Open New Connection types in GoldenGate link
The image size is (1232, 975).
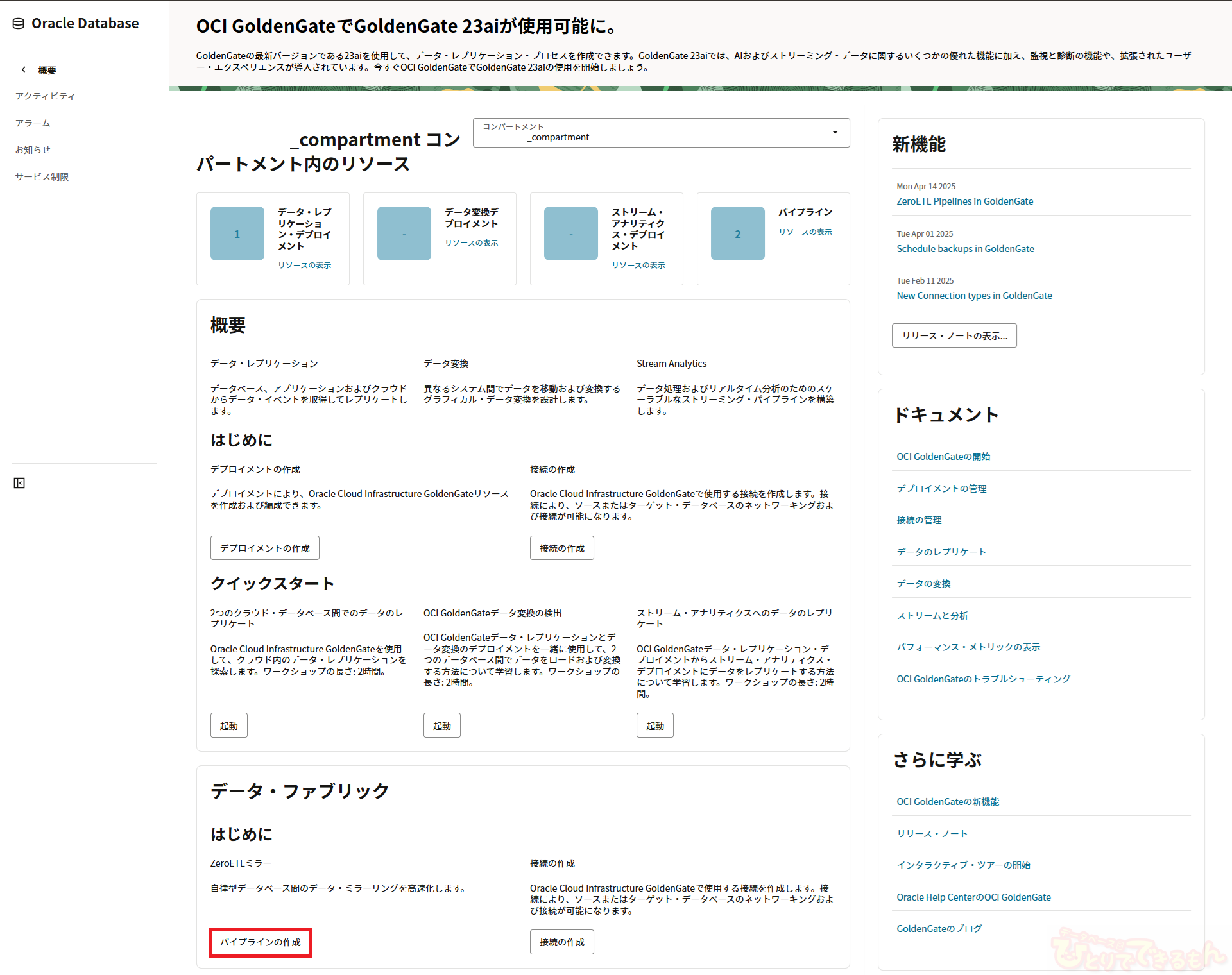[x=975, y=296]
